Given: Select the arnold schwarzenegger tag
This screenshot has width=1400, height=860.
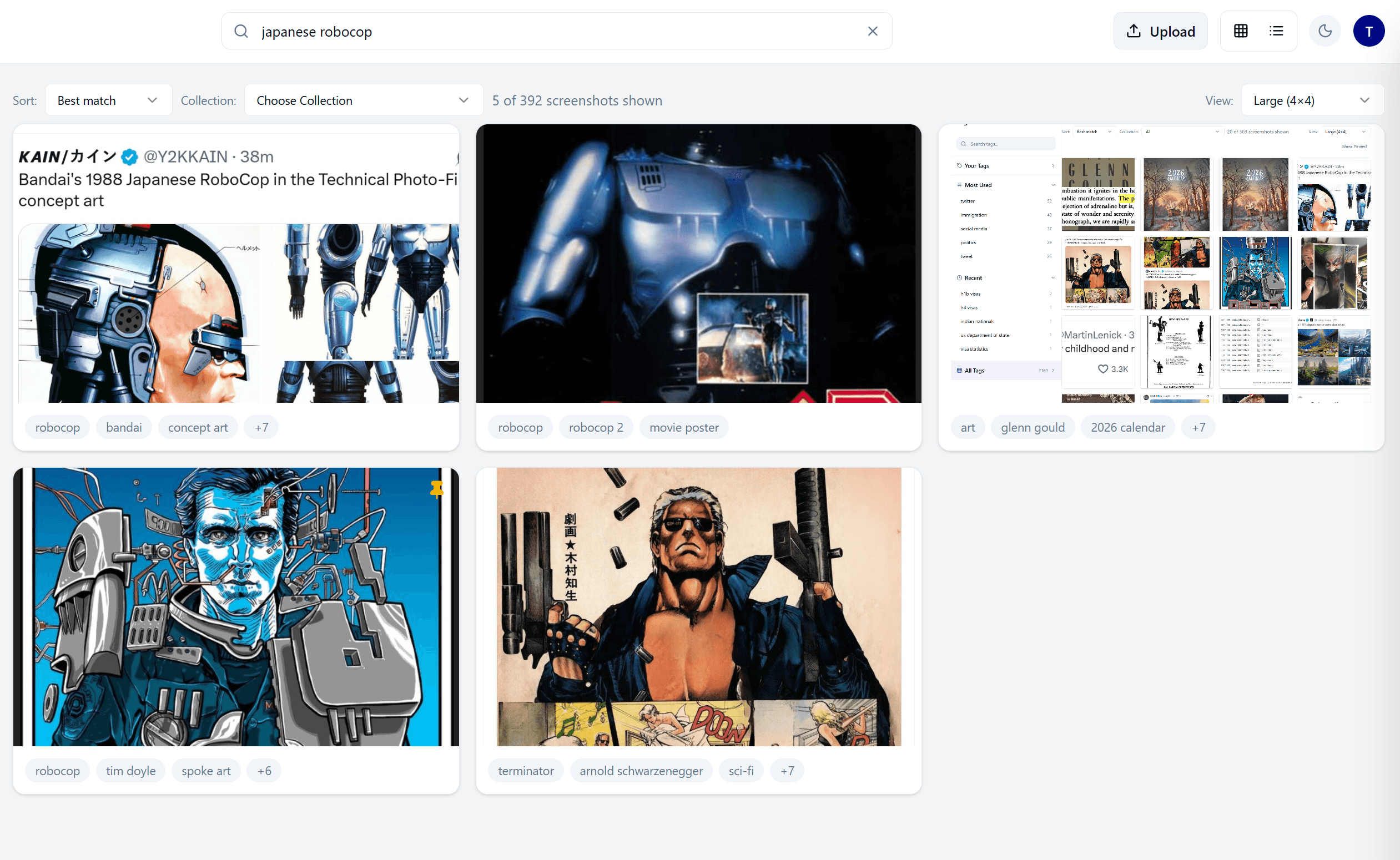Looking at the screenshot, I should click(x=641, y=771).
